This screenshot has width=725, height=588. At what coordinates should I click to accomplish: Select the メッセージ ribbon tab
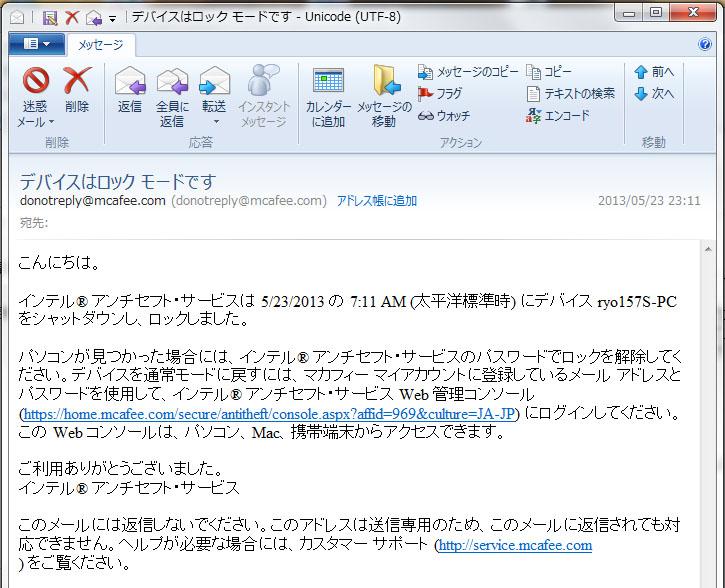click(x=100, y=45)
